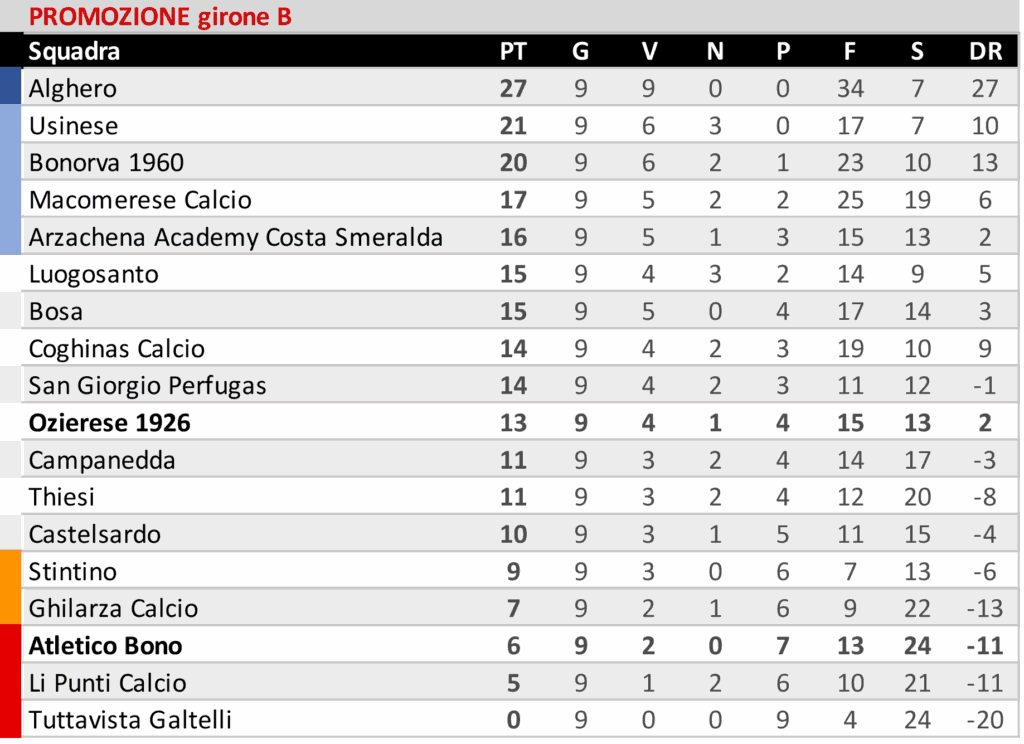Select the San Giorgio Perfugas team
1024x744 pixels.
(x=147, y=386)
